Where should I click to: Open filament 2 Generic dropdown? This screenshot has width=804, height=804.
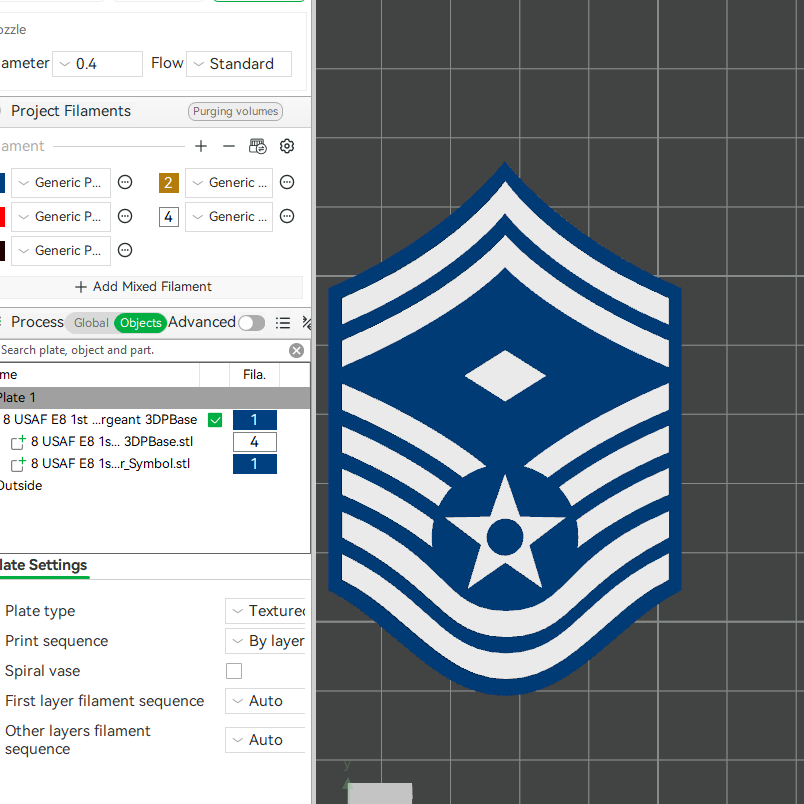[x=229, y=183]
